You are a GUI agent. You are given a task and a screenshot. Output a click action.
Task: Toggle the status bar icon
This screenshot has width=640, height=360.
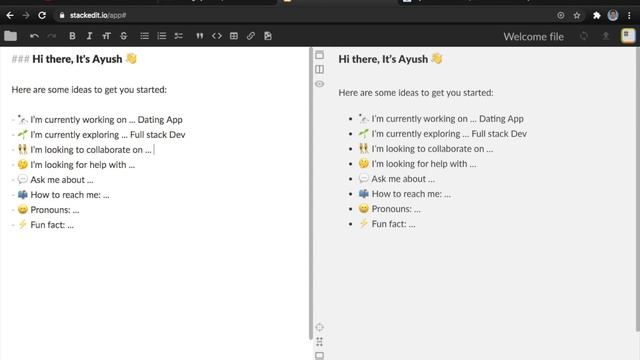(320, 356)
